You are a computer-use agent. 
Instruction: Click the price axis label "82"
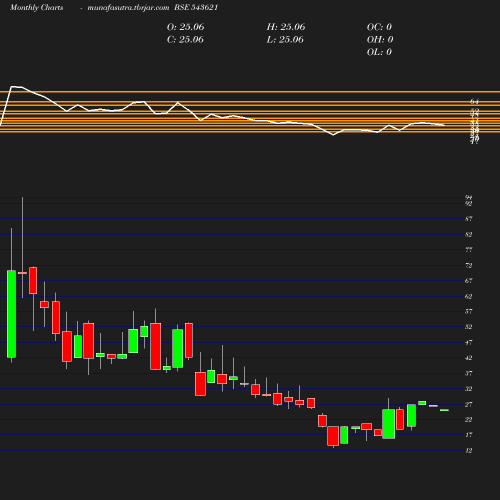pyautogui.click(x=469, y=234)
